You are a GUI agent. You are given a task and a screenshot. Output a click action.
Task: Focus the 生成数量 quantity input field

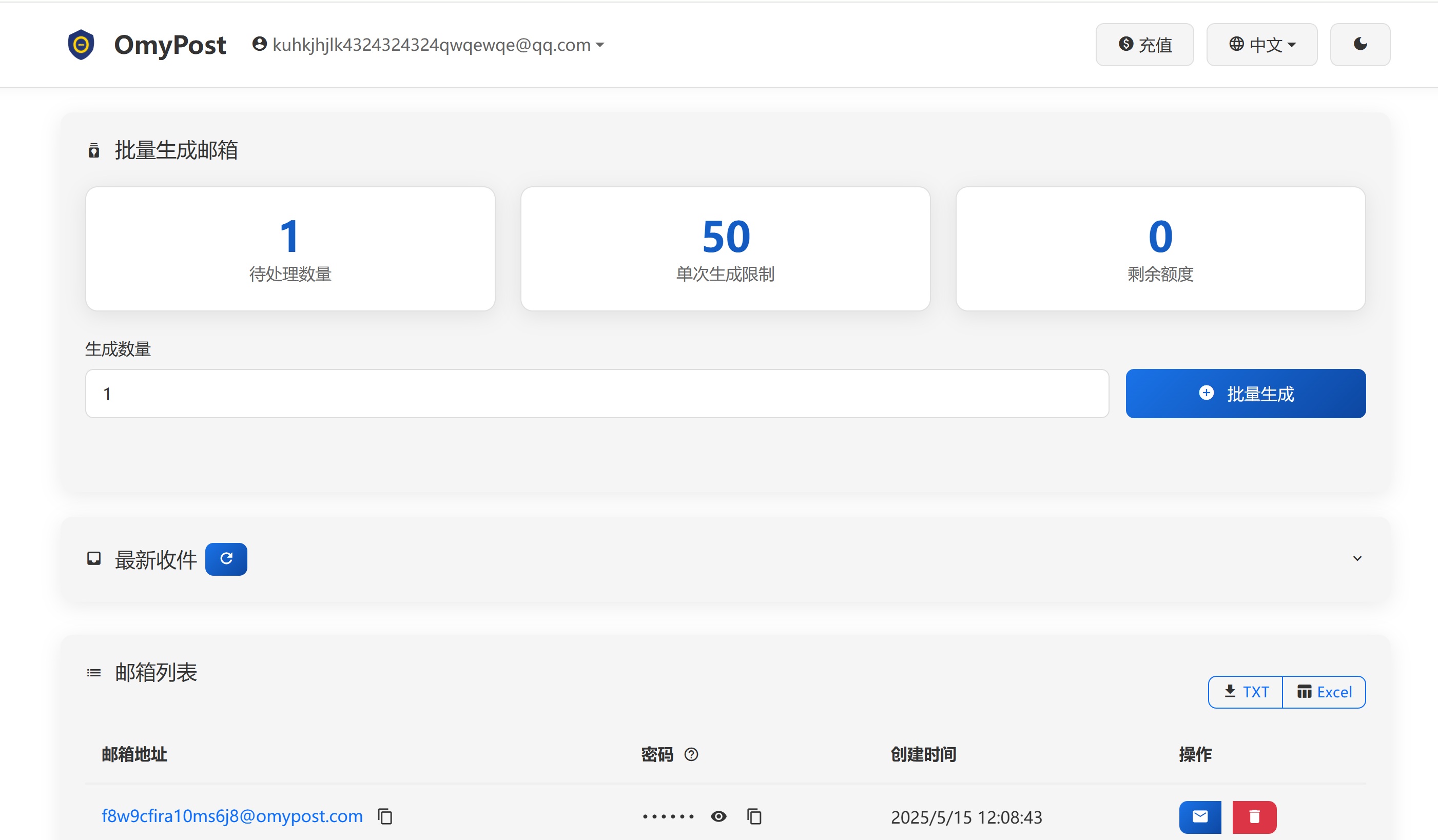tap(596, 393)
